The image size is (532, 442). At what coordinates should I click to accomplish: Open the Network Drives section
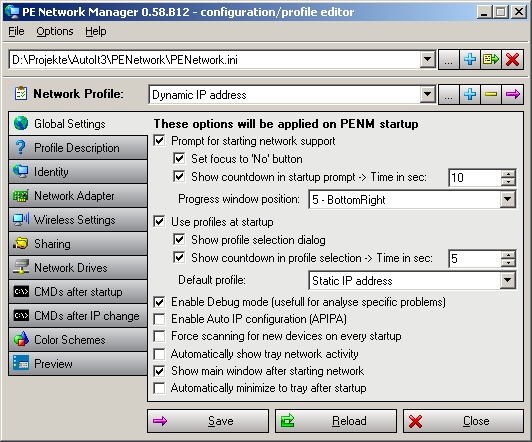point(78,268)
